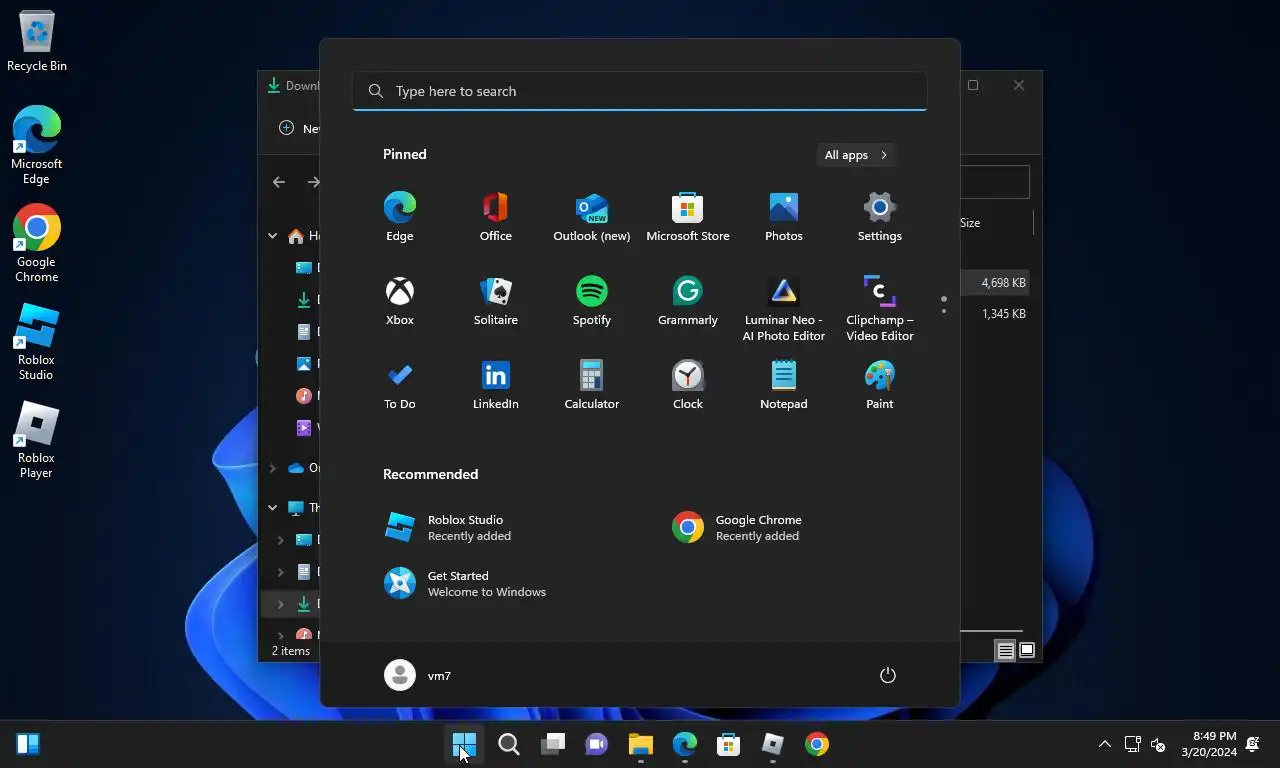
Task: Switch File Explorer to details view
Action: (1005, 651)
